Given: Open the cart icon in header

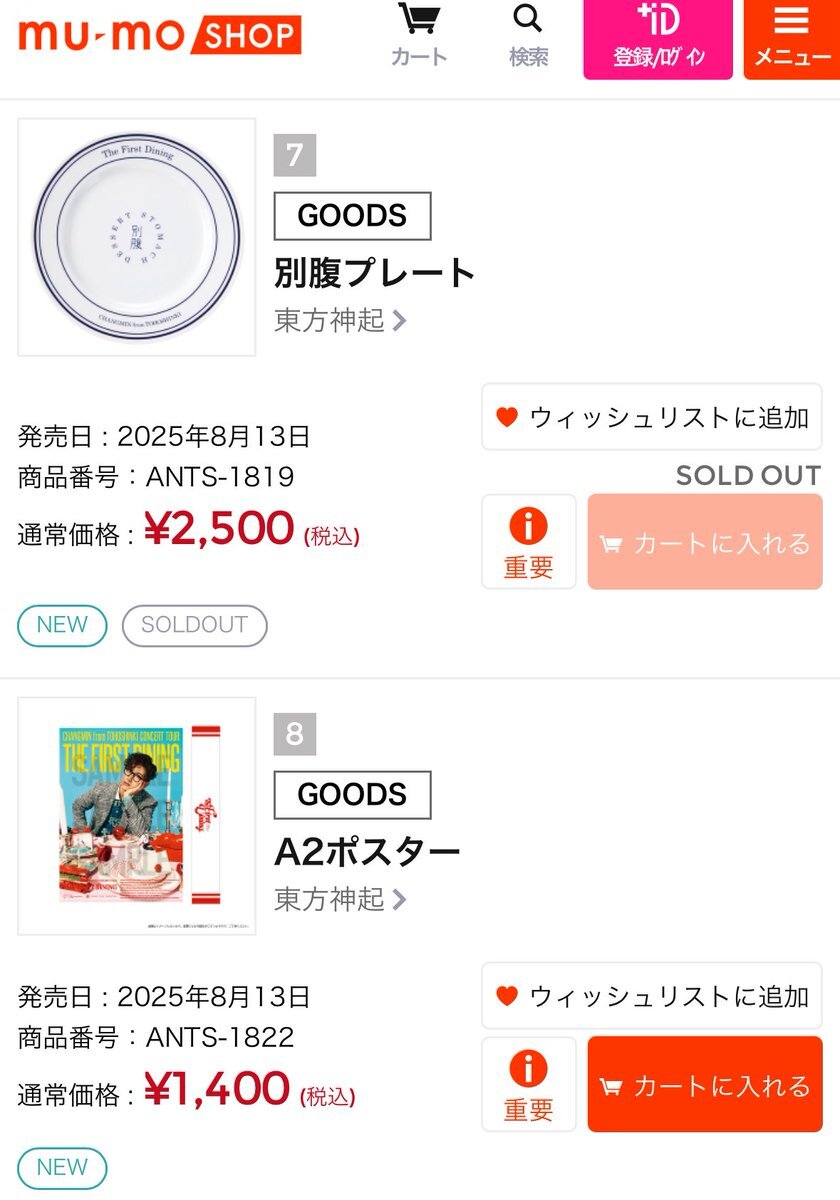Looking at the screenshot, I should 419,36.
